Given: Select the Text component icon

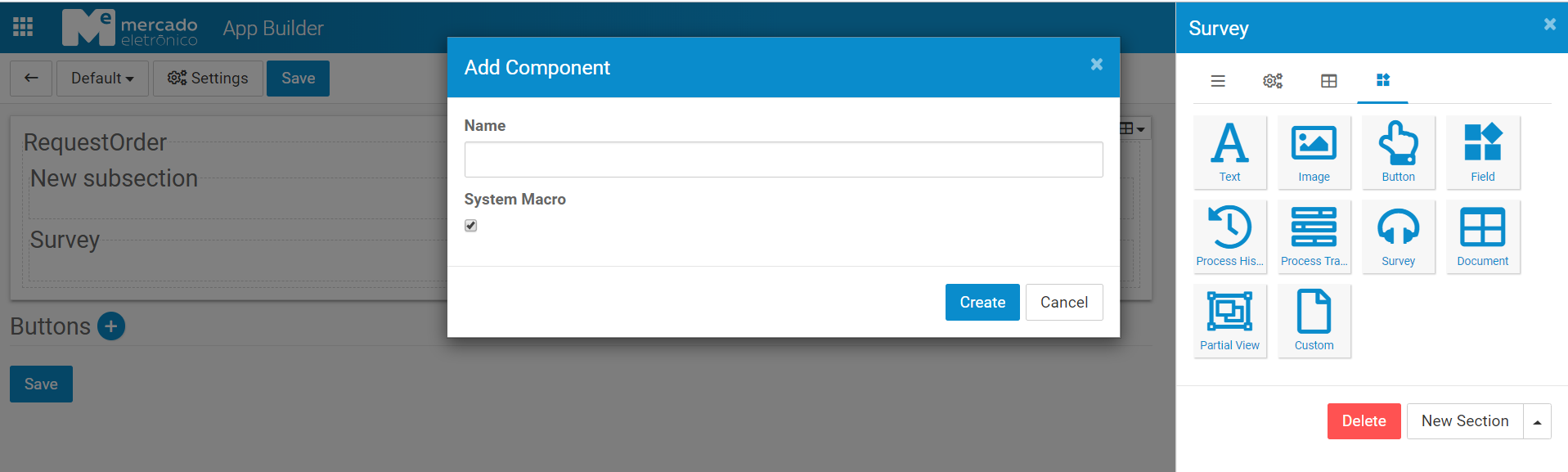Looking at the screenshot, I should (x=1229, y=152).
